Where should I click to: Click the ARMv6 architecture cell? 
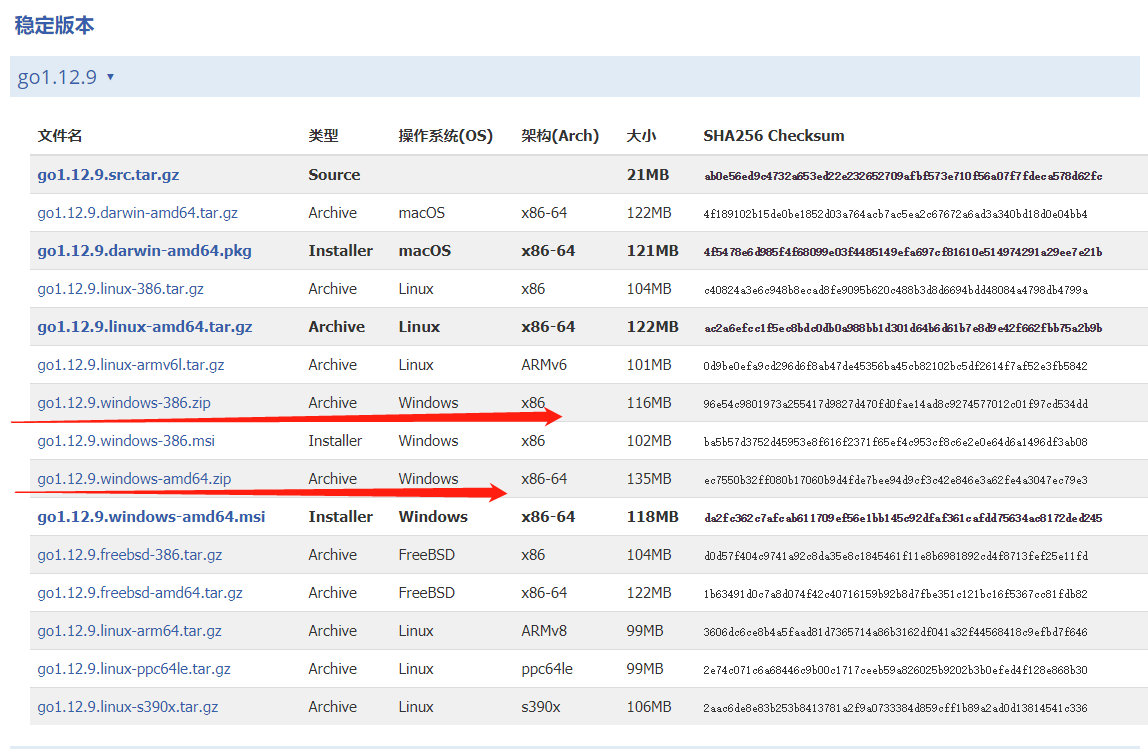pyautogui.click(x=544, y=365)
